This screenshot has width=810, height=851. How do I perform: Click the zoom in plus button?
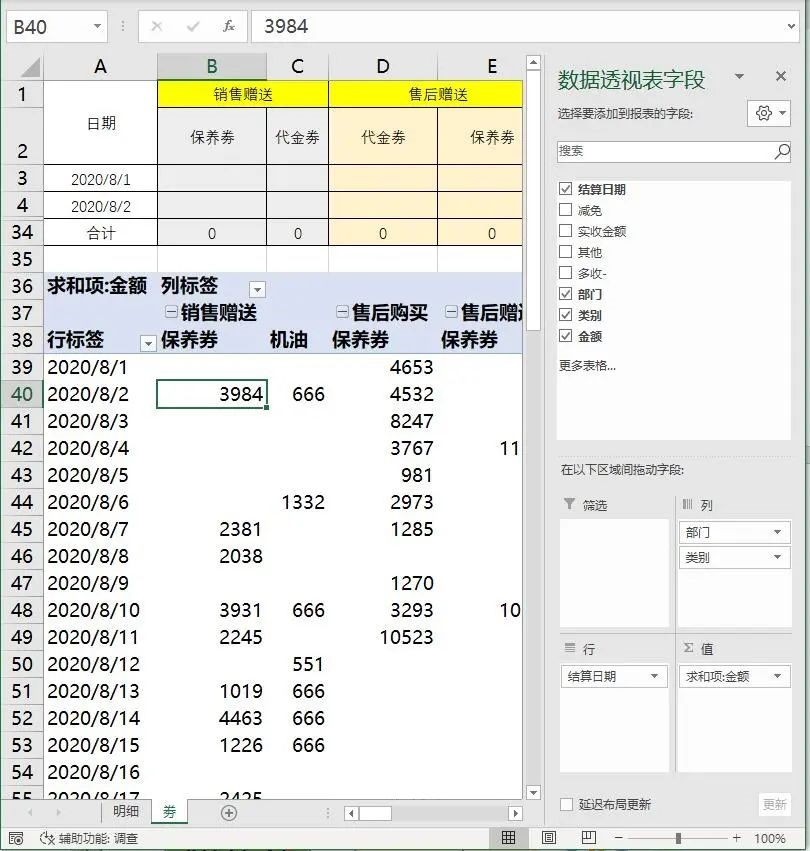click(736, 838)
